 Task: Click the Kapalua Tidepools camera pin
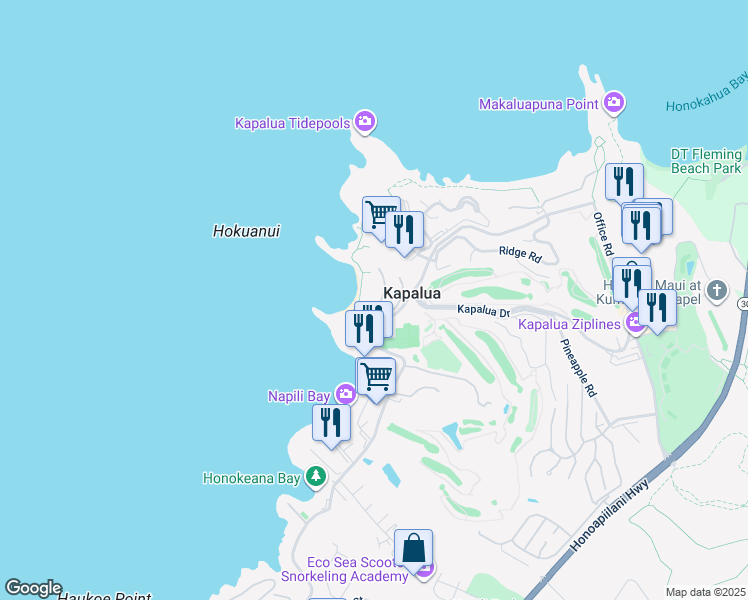[x=365, y=121]
